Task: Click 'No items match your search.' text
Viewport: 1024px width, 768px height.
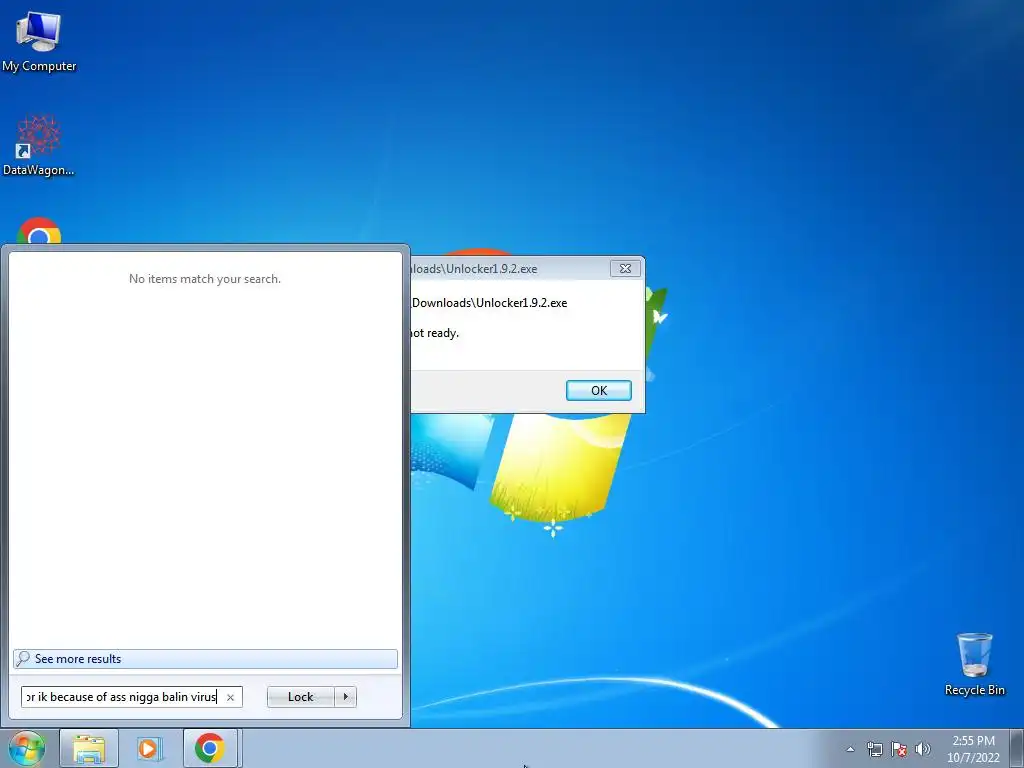Action: click(x=205, y=279)
